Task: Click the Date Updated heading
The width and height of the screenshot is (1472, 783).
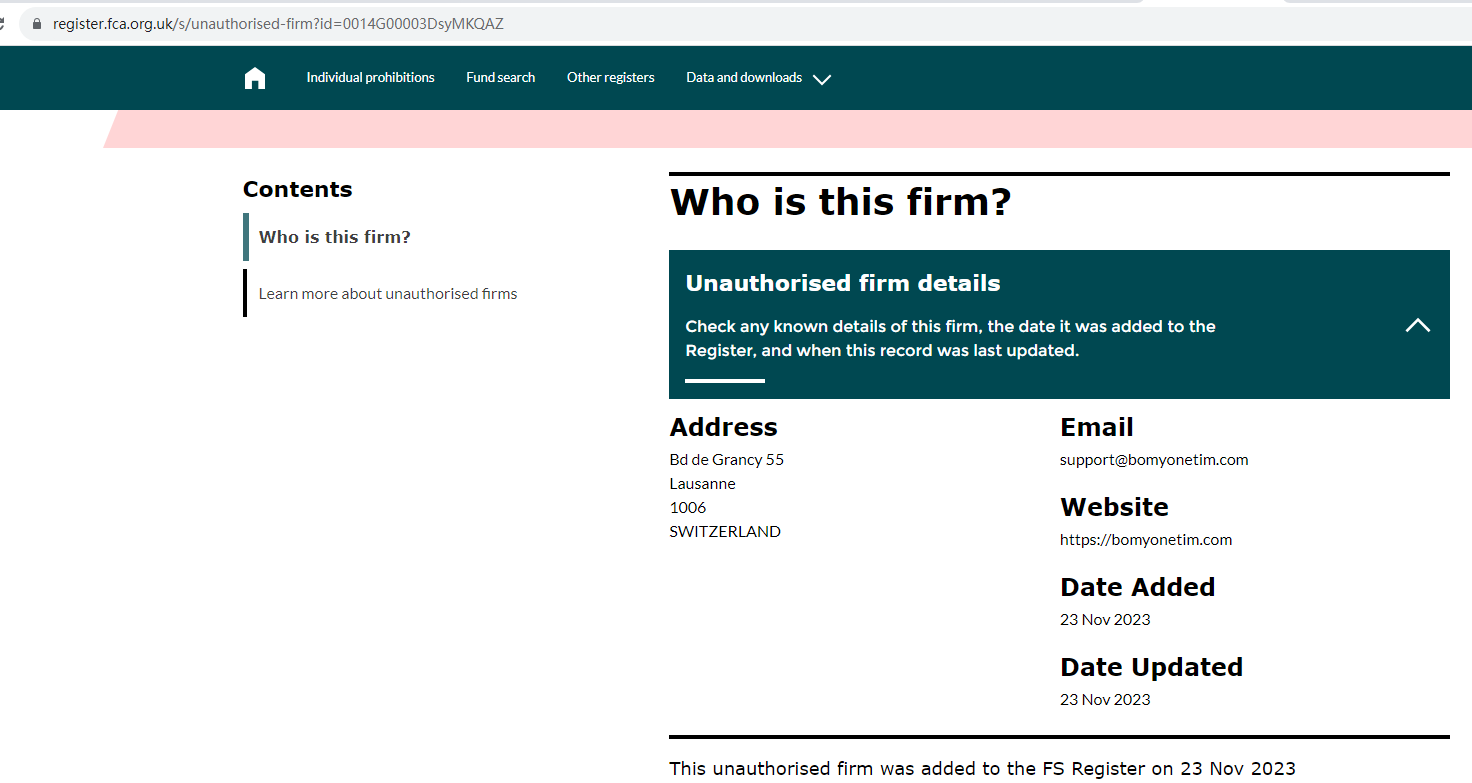Action: pos(1151,667)
